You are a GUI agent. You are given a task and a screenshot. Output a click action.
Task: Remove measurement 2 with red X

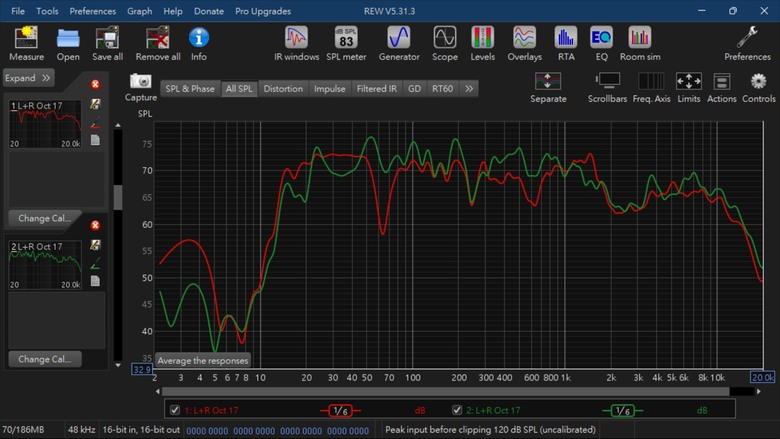(x=95, y=225)
